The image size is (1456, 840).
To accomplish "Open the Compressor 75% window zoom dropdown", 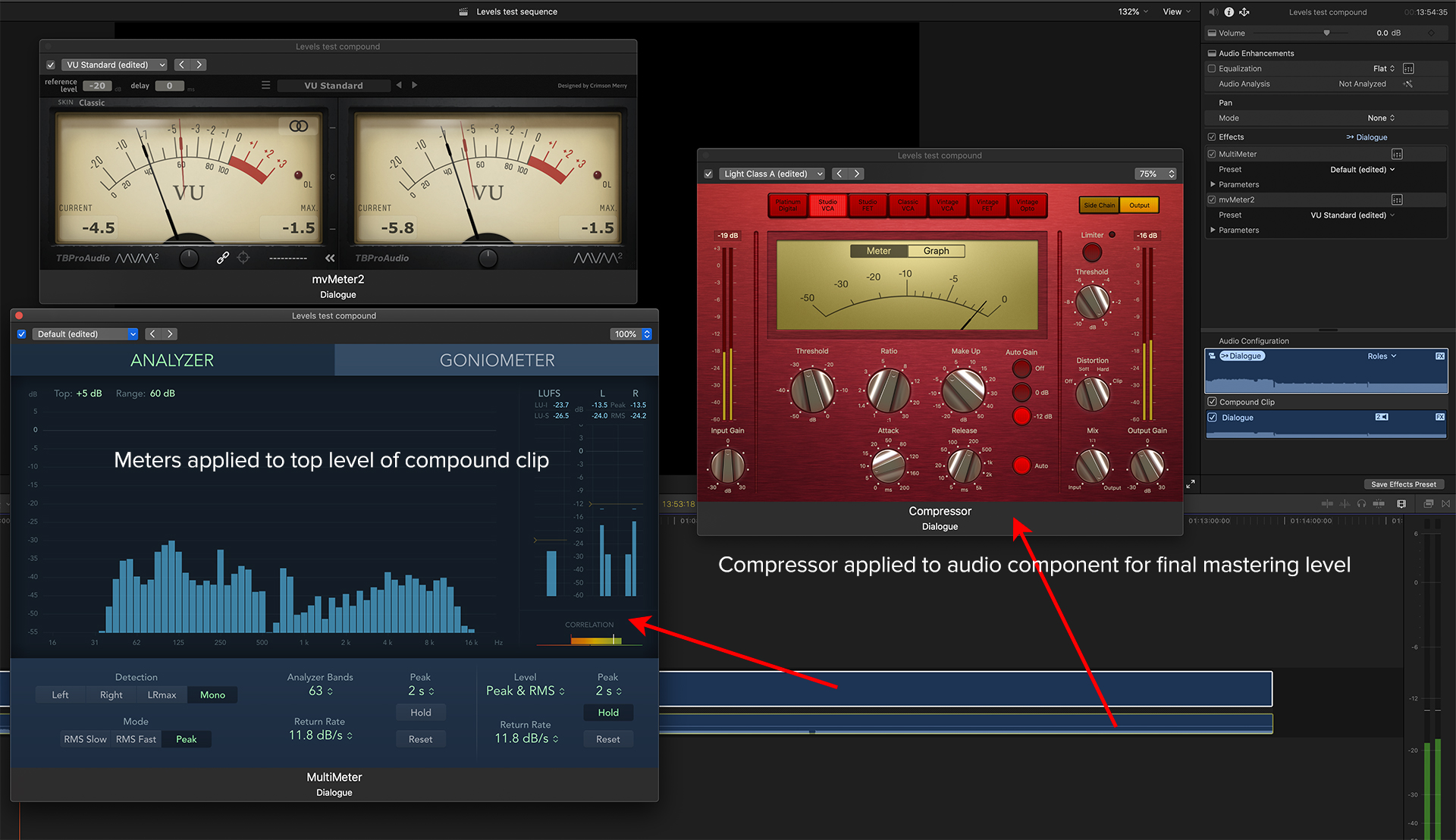I will click(1156, 174).
